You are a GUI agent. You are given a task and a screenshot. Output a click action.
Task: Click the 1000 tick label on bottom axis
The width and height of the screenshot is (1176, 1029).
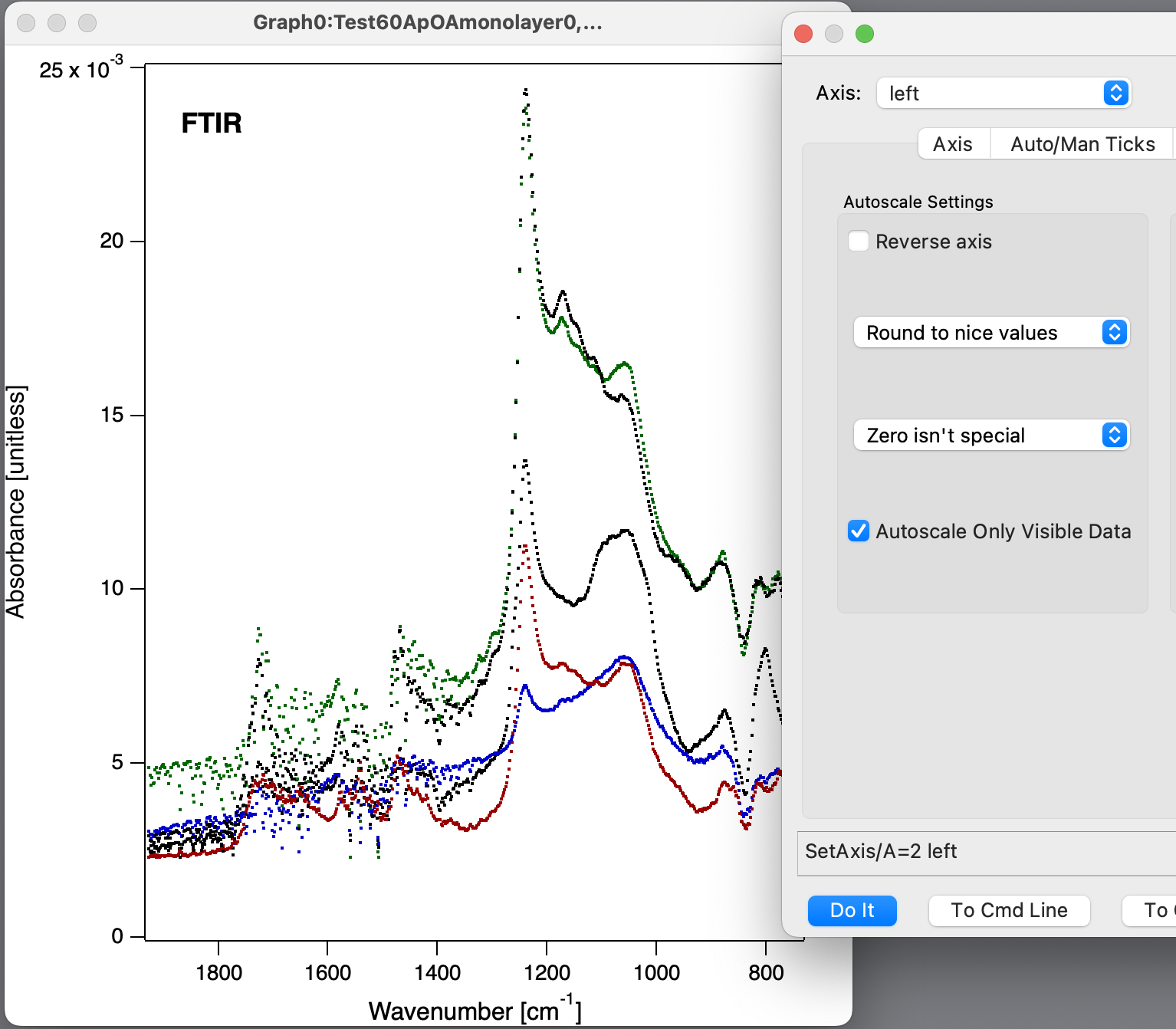coord(656,973)
